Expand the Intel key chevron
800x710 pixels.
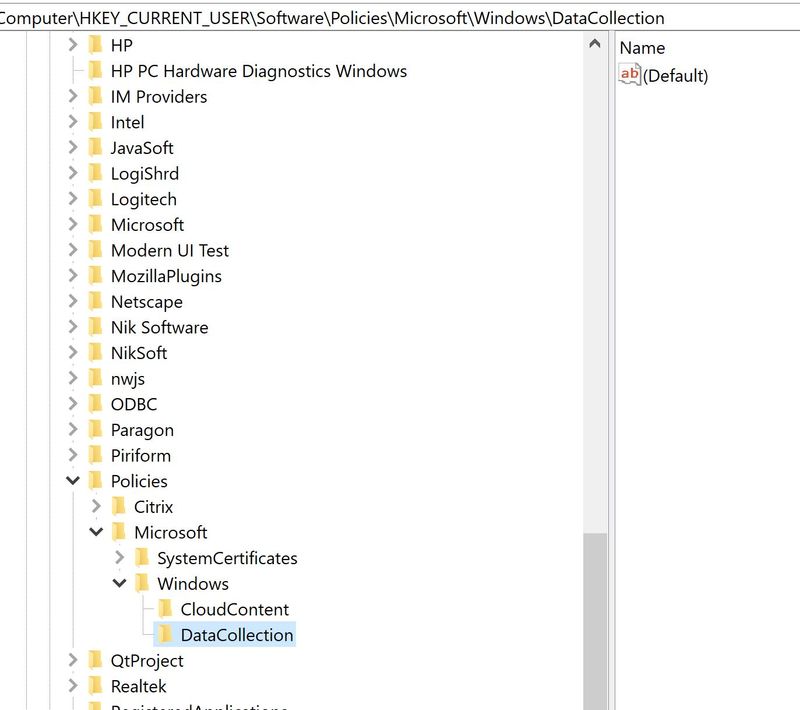pos(73,121)
